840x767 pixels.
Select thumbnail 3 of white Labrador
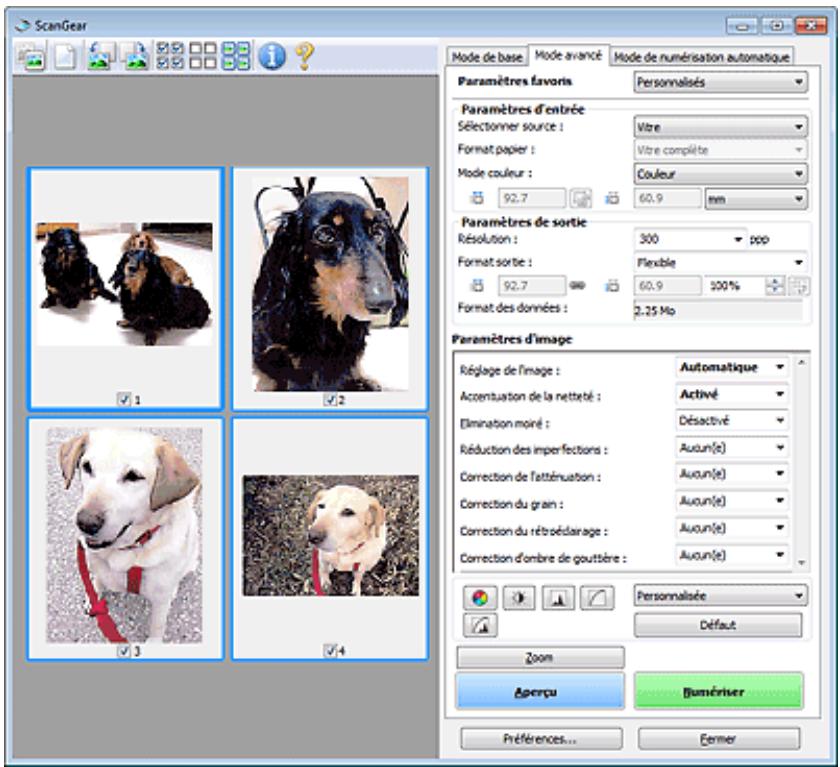coord(125,538)
